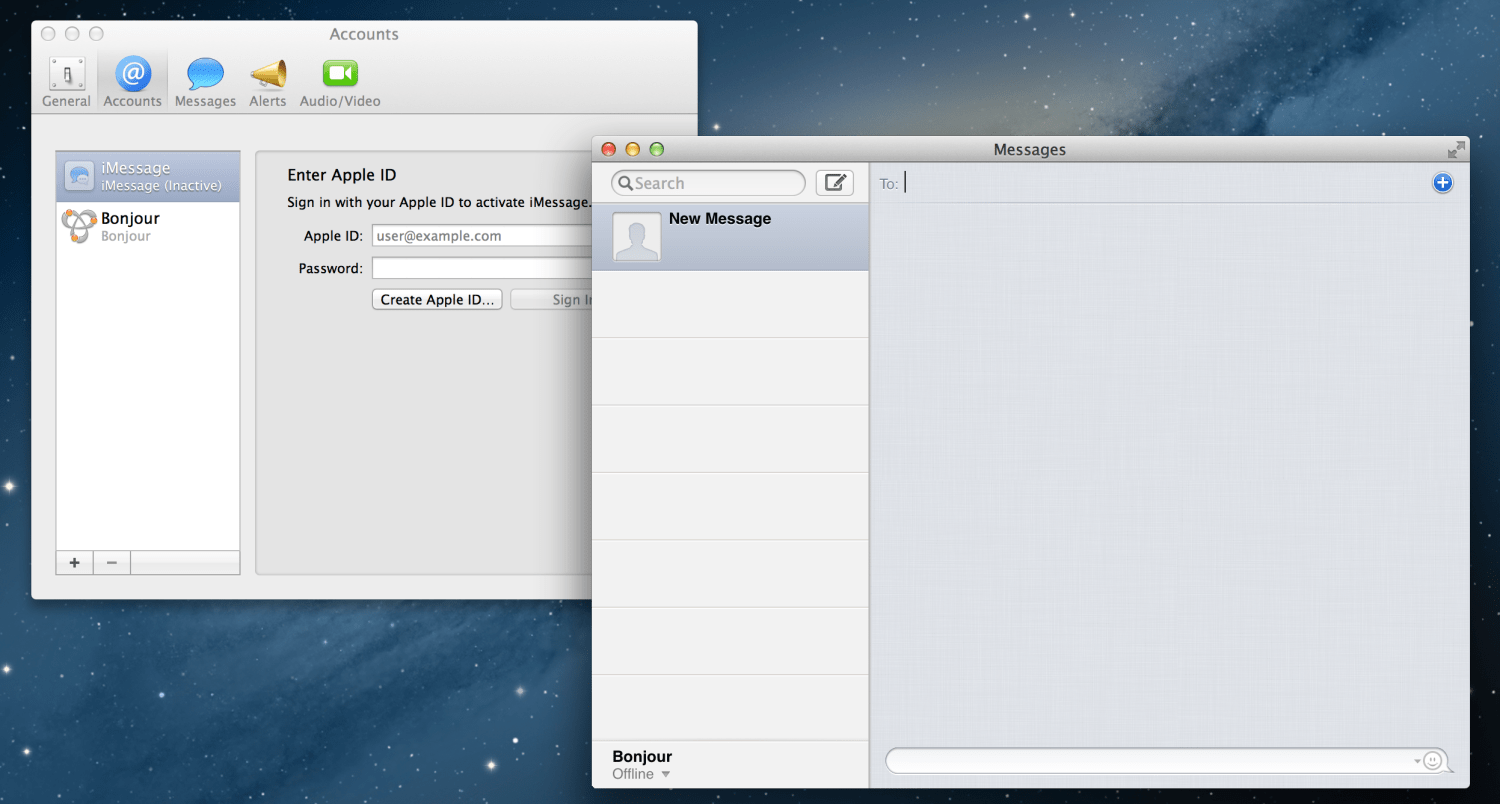
Task: Open the Audio/Video preferences tab
Action: pyautogui.click(x=340, y=82)
